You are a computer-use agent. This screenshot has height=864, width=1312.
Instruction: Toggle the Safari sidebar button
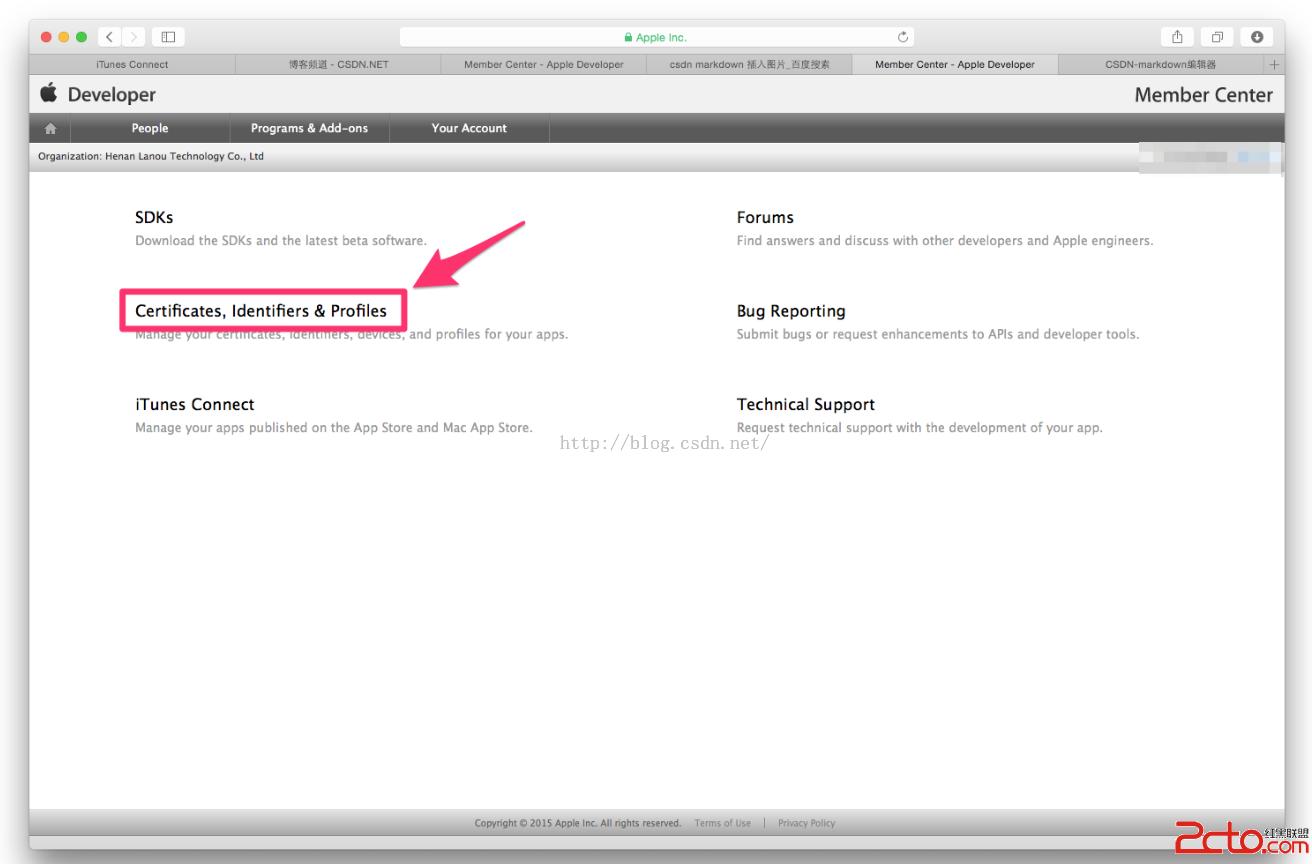pos(168,37)
